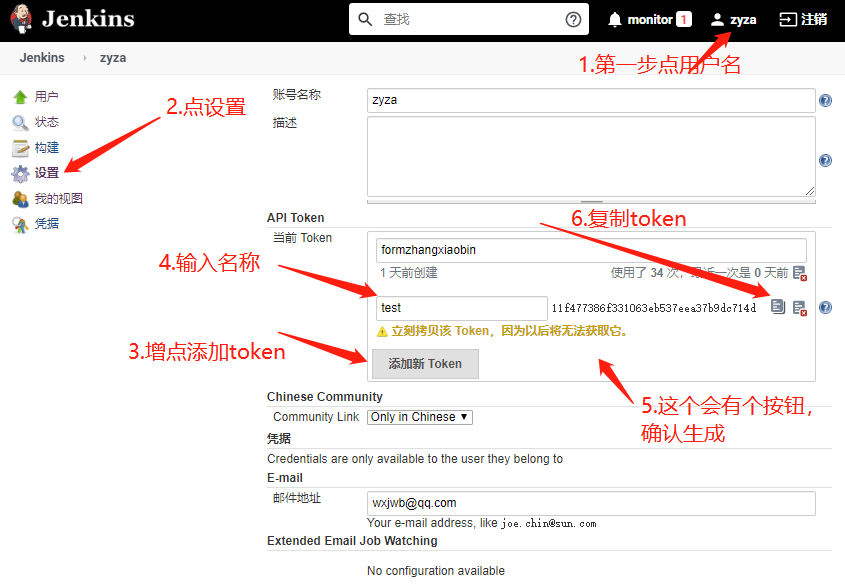Click the Jenkins breadcrumb link
The width and height of the screenshot is (845, 587).
(42, 58)
